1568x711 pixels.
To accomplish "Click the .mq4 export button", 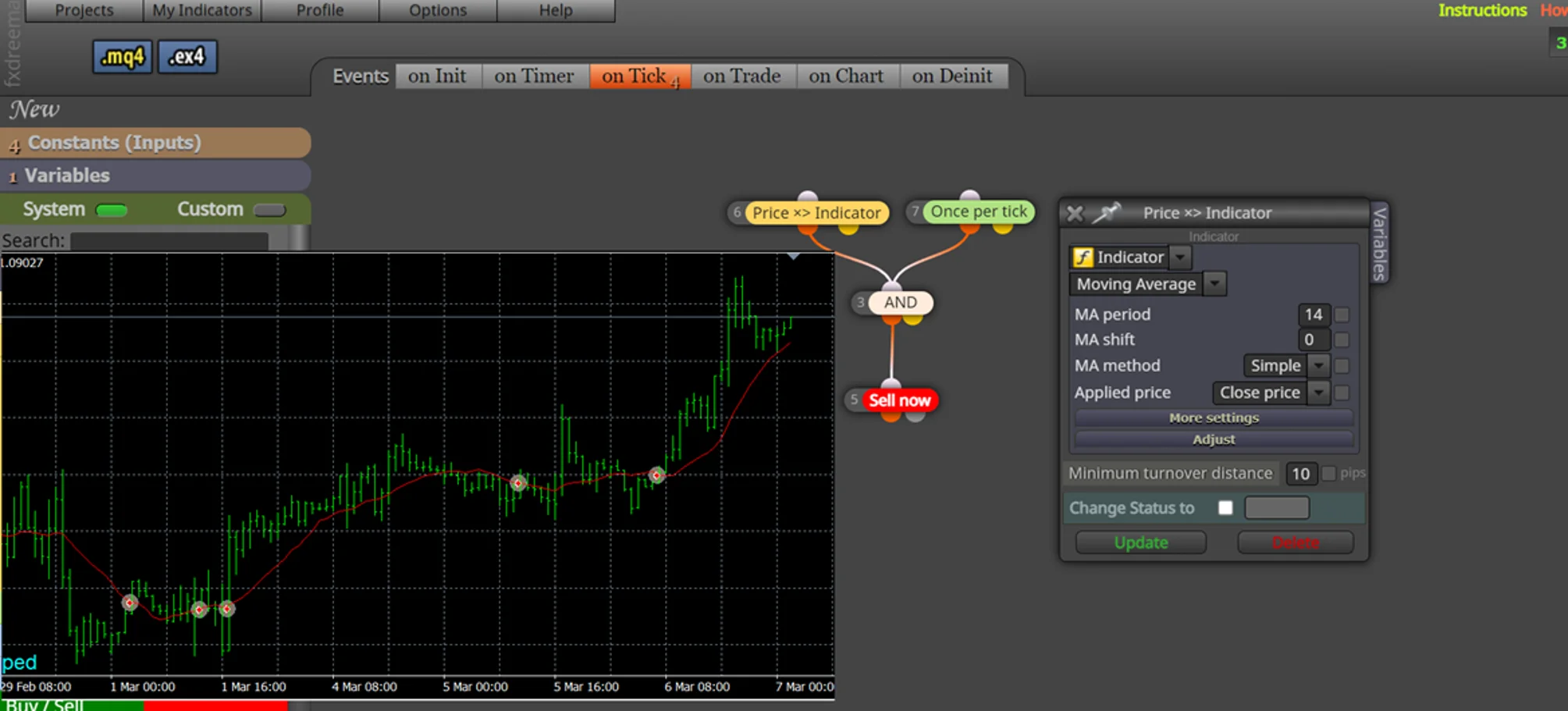I will point(123,57).
